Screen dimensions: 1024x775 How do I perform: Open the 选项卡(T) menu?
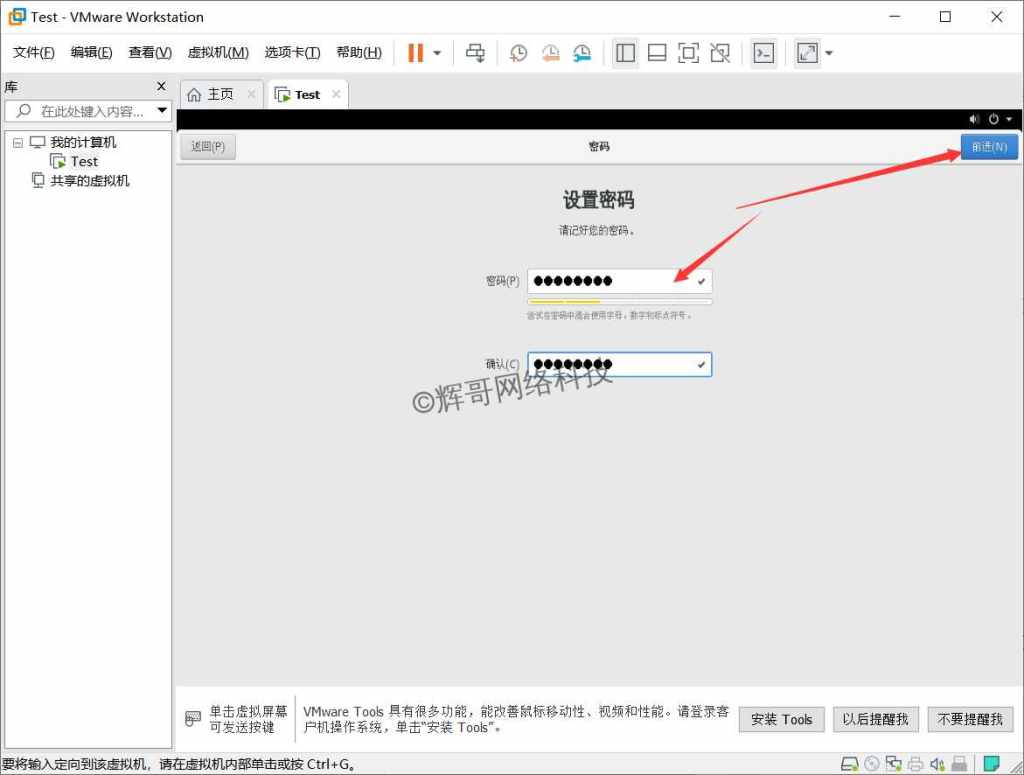point(292,52)
